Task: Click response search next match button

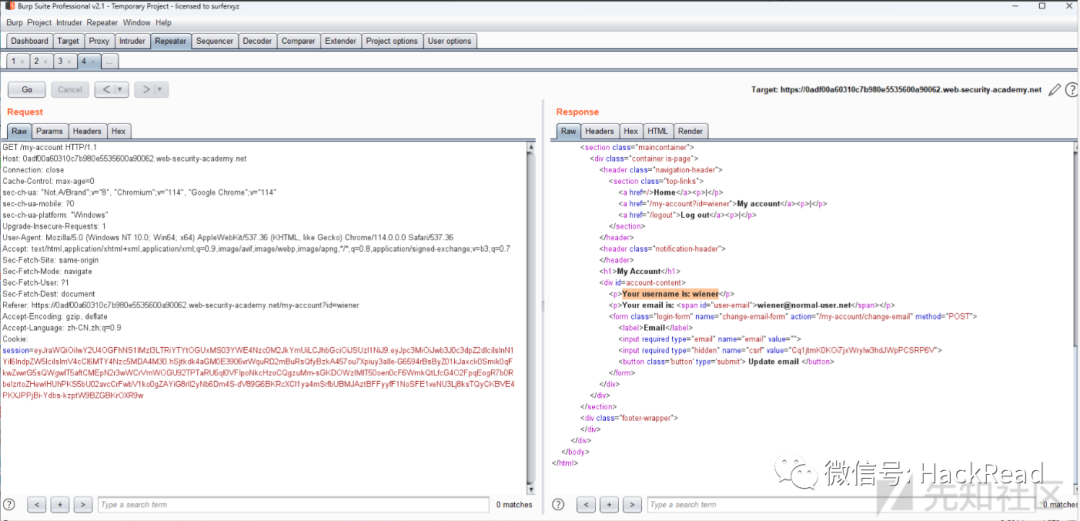Action: [632, 504]
